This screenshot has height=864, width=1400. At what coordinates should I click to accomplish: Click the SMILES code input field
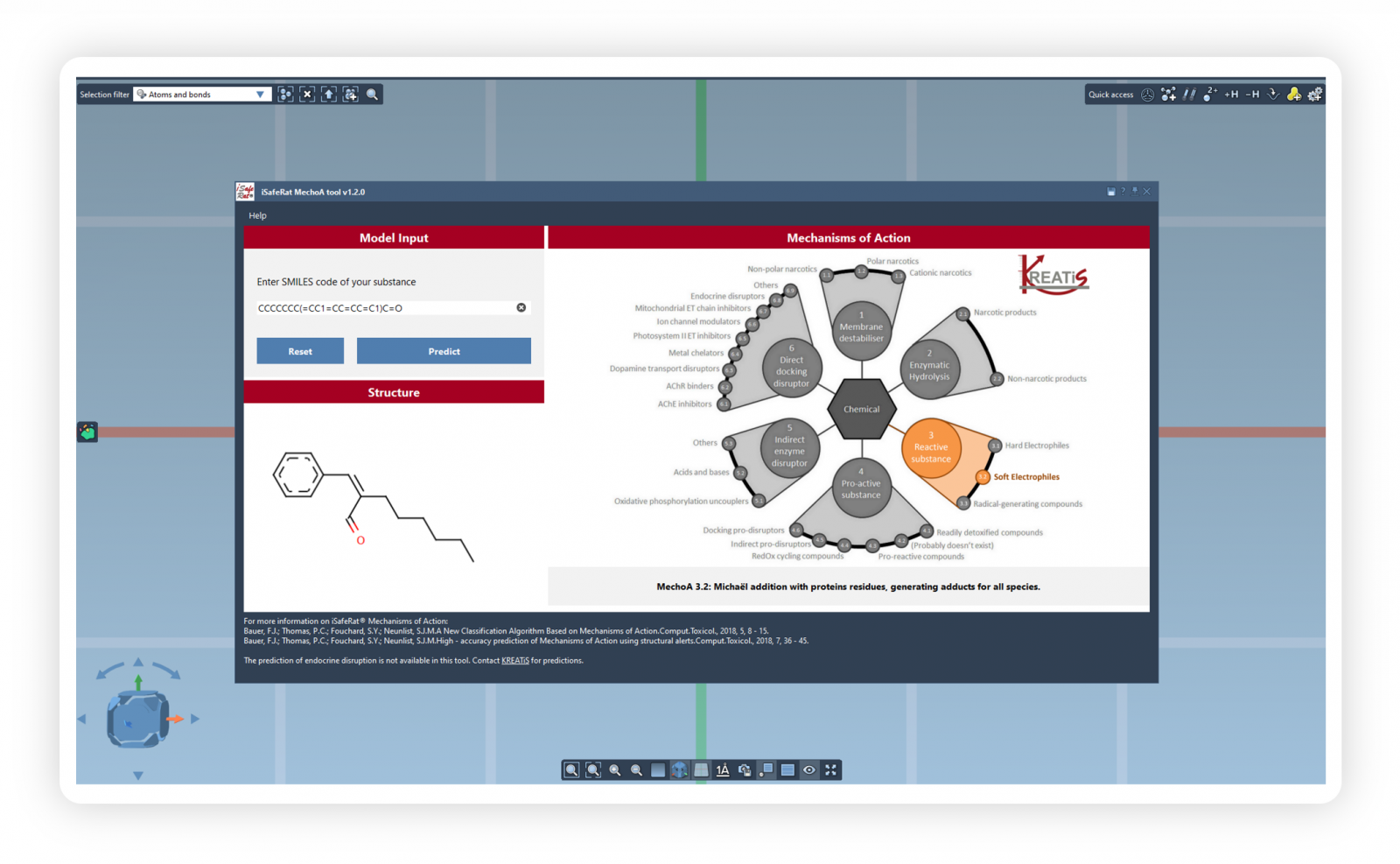[x=385, y=308]
